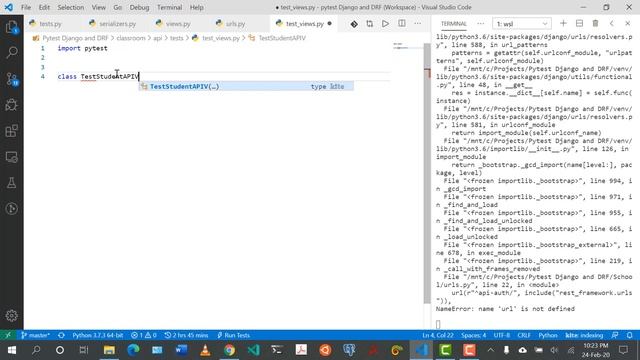
Task: Select the TERMINAL panel tab
Action: [x=453, y=24]
